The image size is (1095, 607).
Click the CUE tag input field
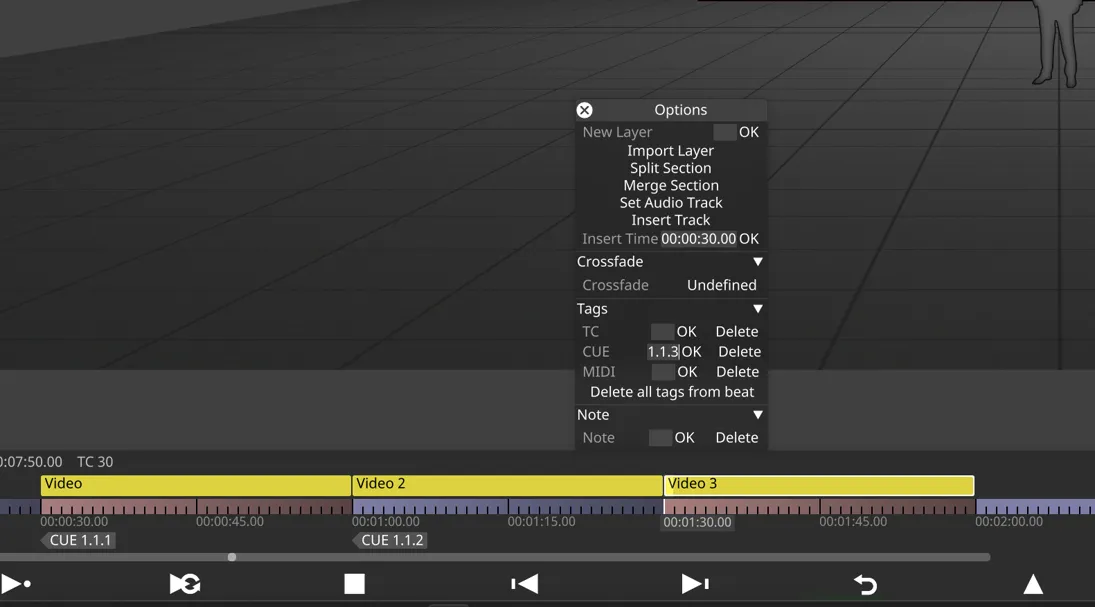coord(662,352)
